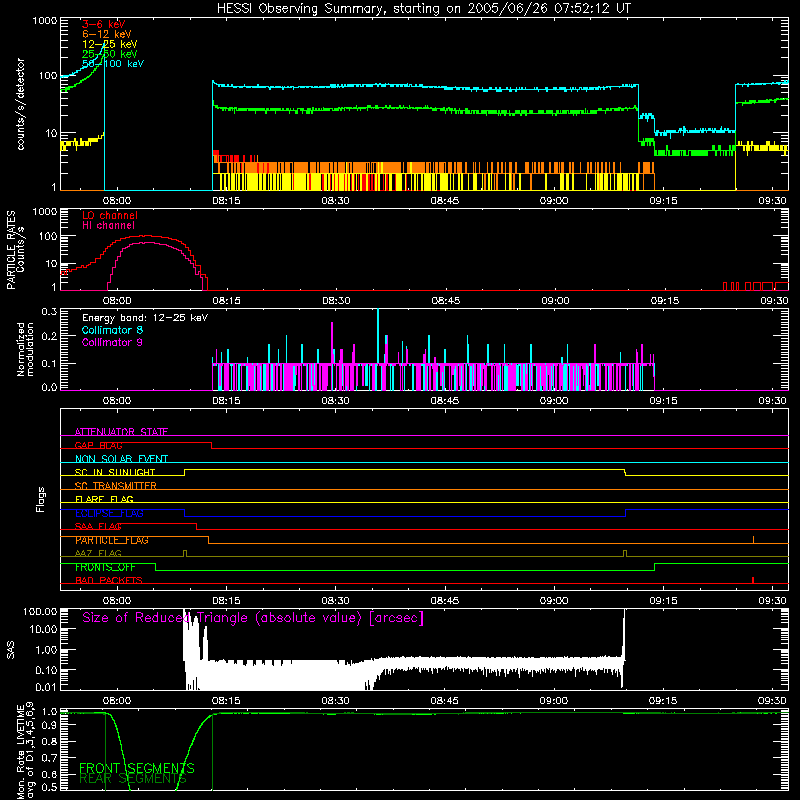Click the REAR SEGMENTS legend label
800x800 pixels.
tap(133, 779)
